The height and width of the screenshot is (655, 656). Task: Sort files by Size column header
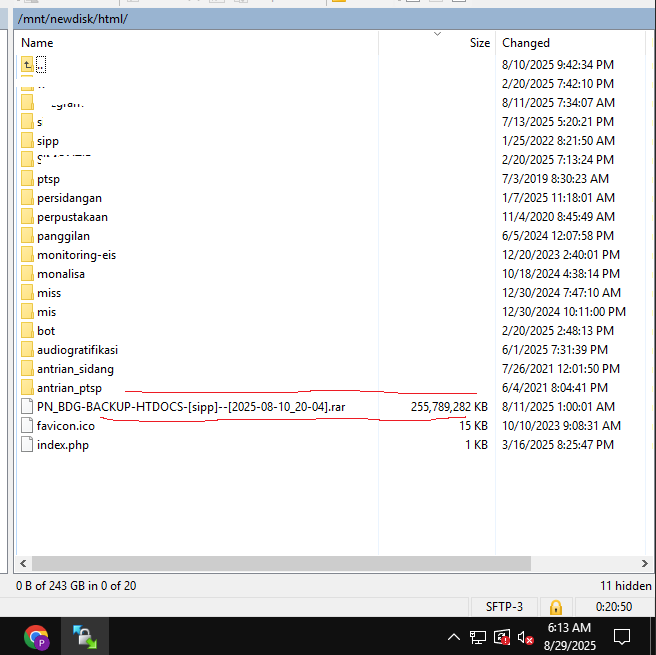tap(437, 43)
